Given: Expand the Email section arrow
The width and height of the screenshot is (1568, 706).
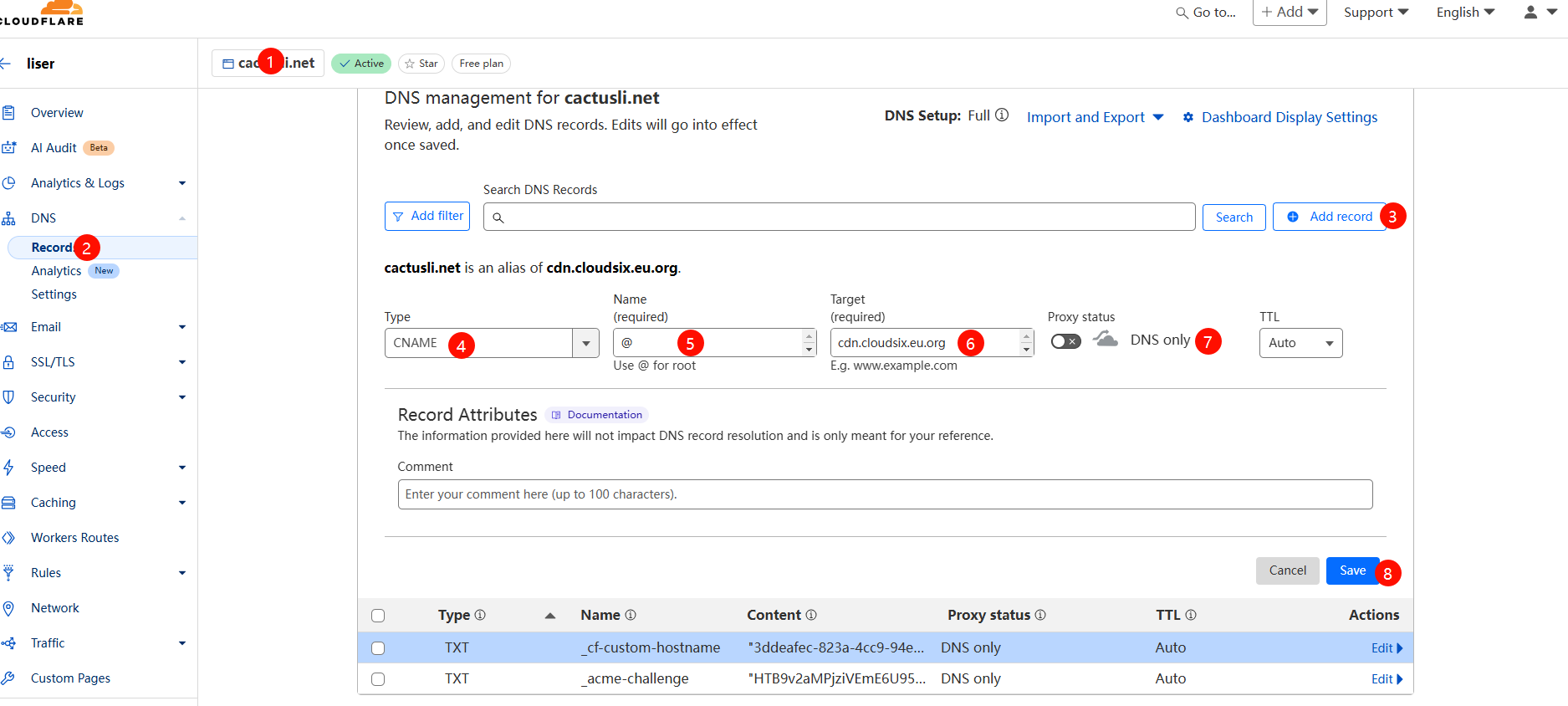Looking at the screenshot, I should pos(182,327).
